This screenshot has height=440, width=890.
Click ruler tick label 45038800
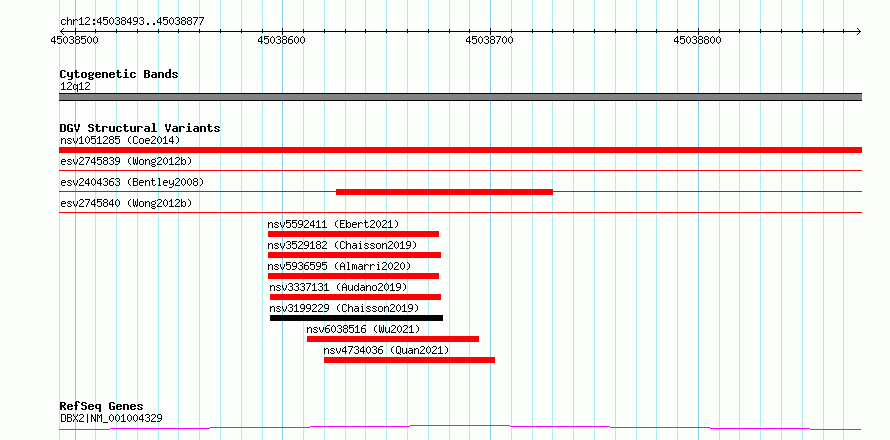pos(697,40)
